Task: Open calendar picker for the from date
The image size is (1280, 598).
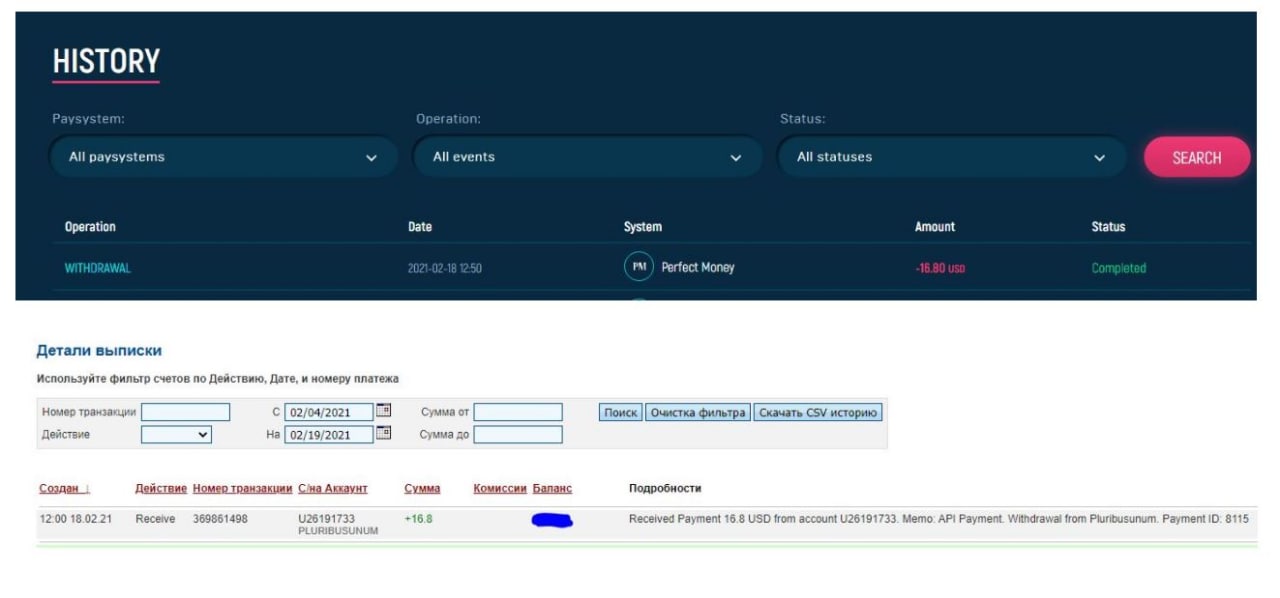Action: click(384, 411)
